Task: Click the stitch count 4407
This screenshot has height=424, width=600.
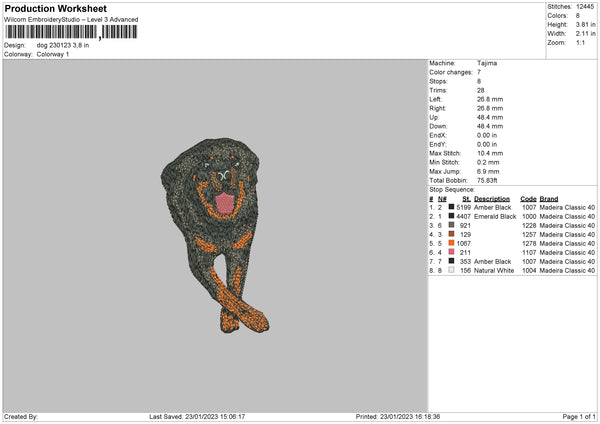Action: 463,217
